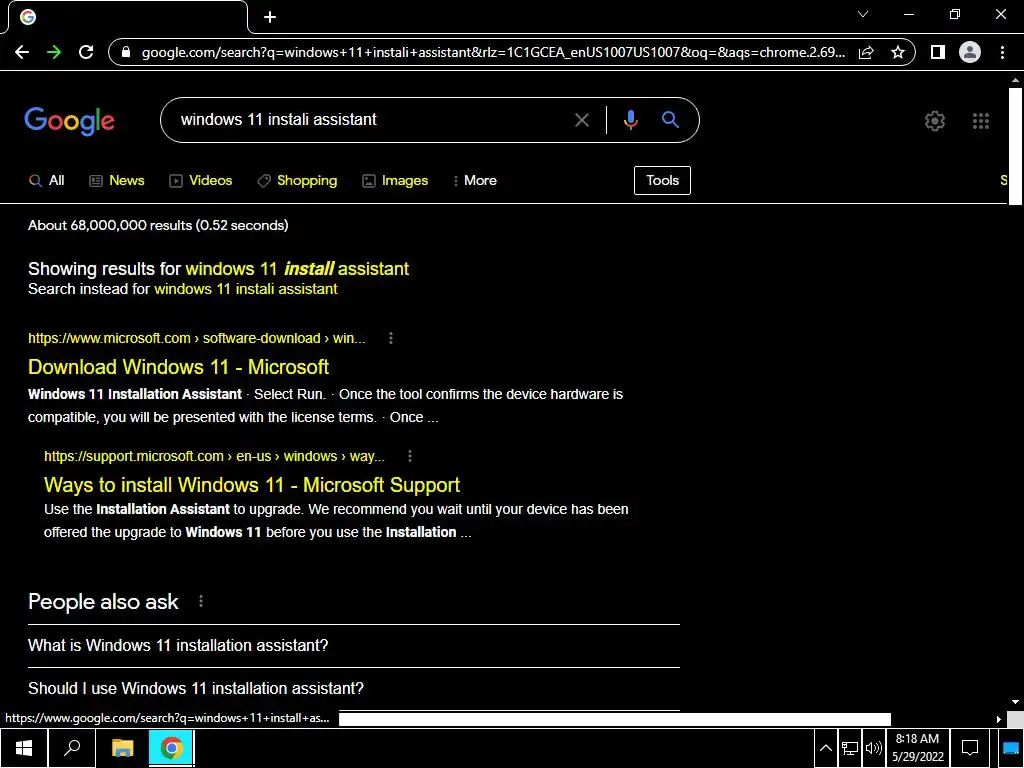Switch to the News tab
Image resolution: width=1024 pixels, height=768 pixels.
(117, 181)
